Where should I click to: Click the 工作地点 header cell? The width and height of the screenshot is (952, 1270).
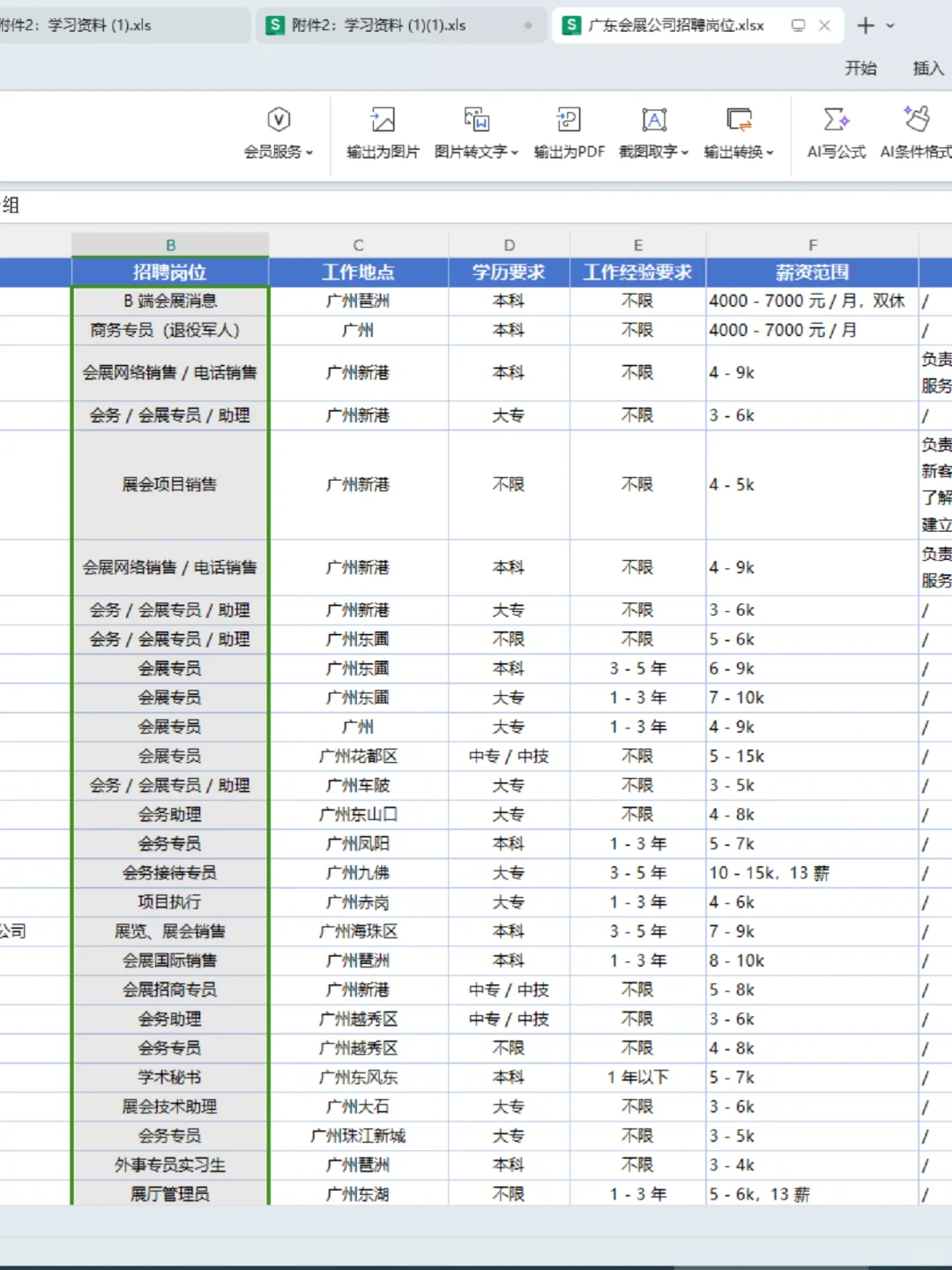[x=359, y=273]
